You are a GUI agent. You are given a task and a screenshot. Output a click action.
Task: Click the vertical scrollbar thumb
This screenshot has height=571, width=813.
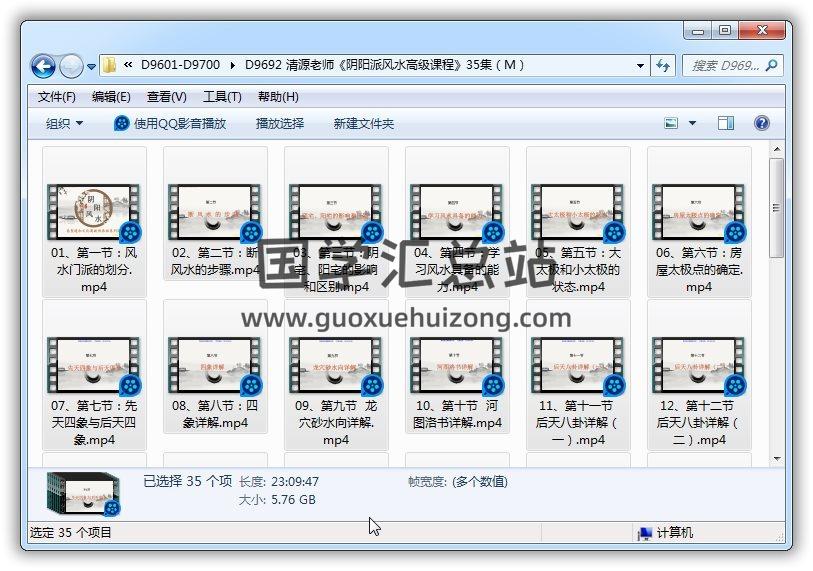click(777, 207)
